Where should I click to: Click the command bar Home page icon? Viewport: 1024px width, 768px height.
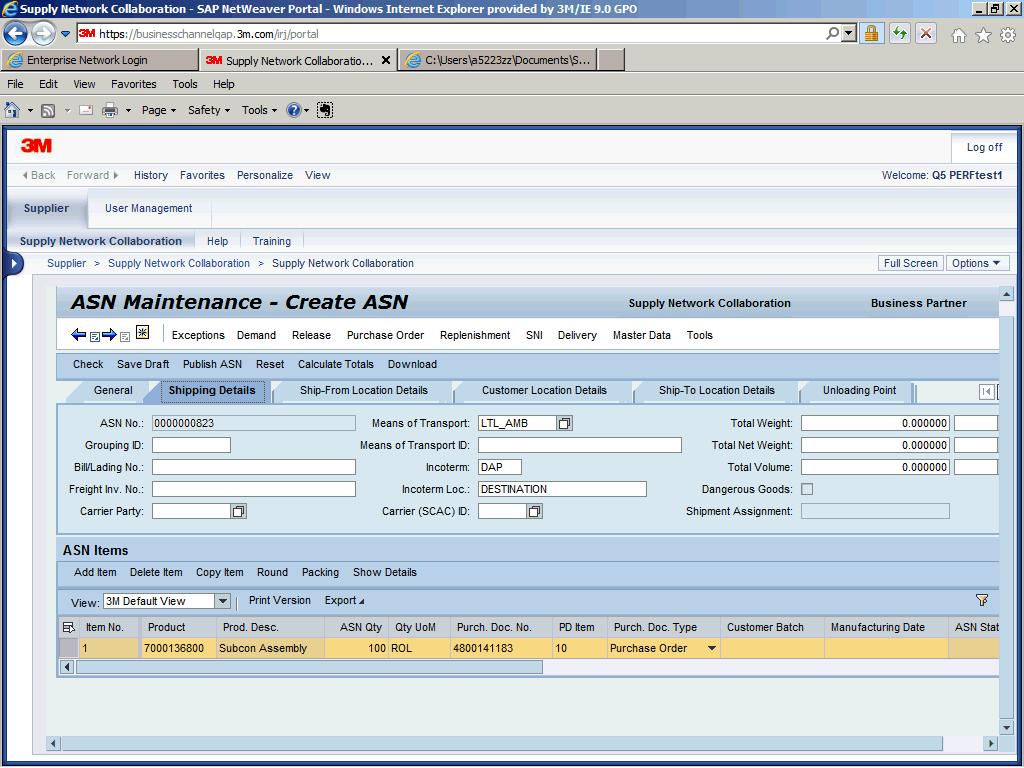click(x=12, y=110)
